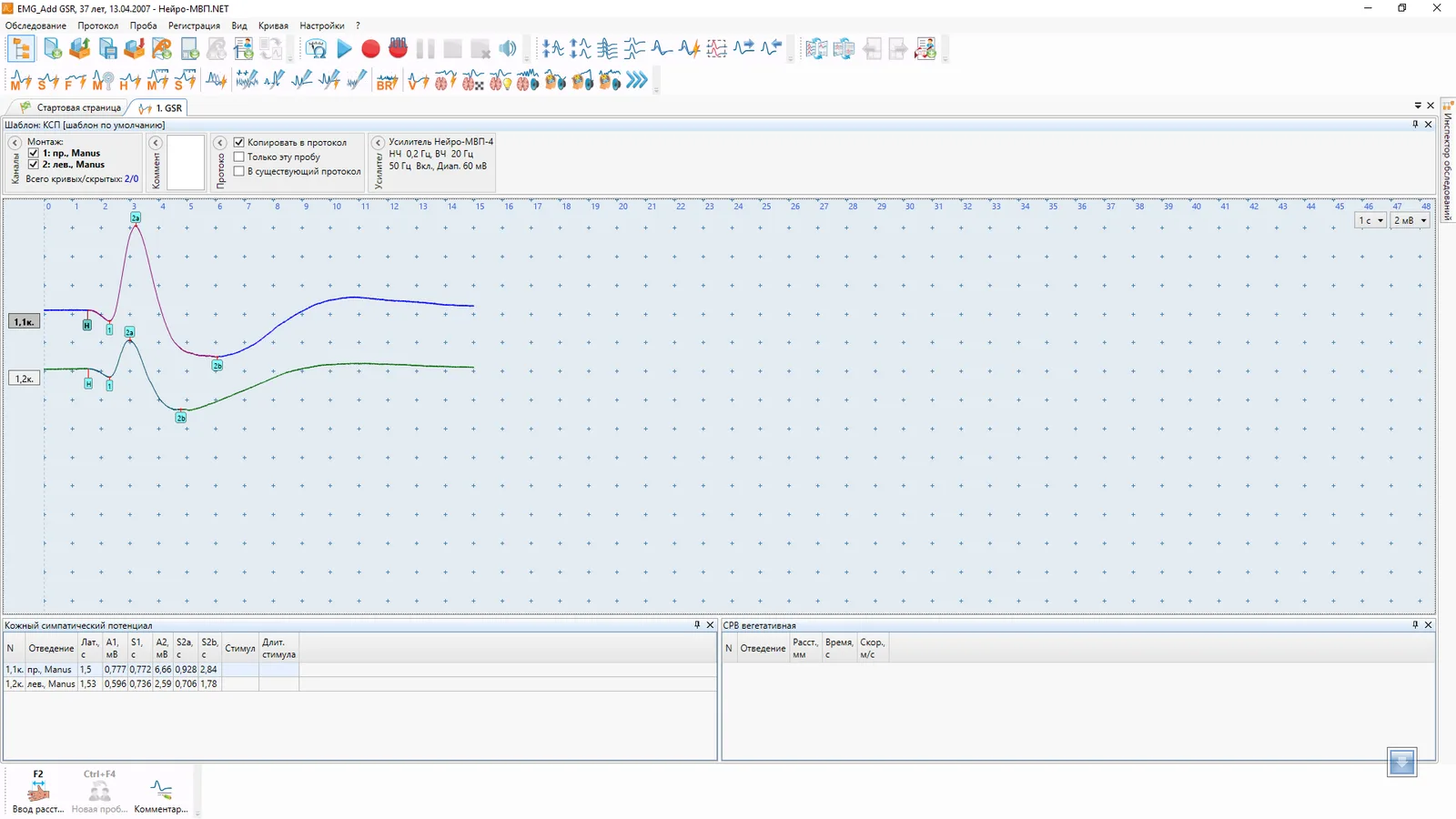Open the Протокол menu

point(97,25)
